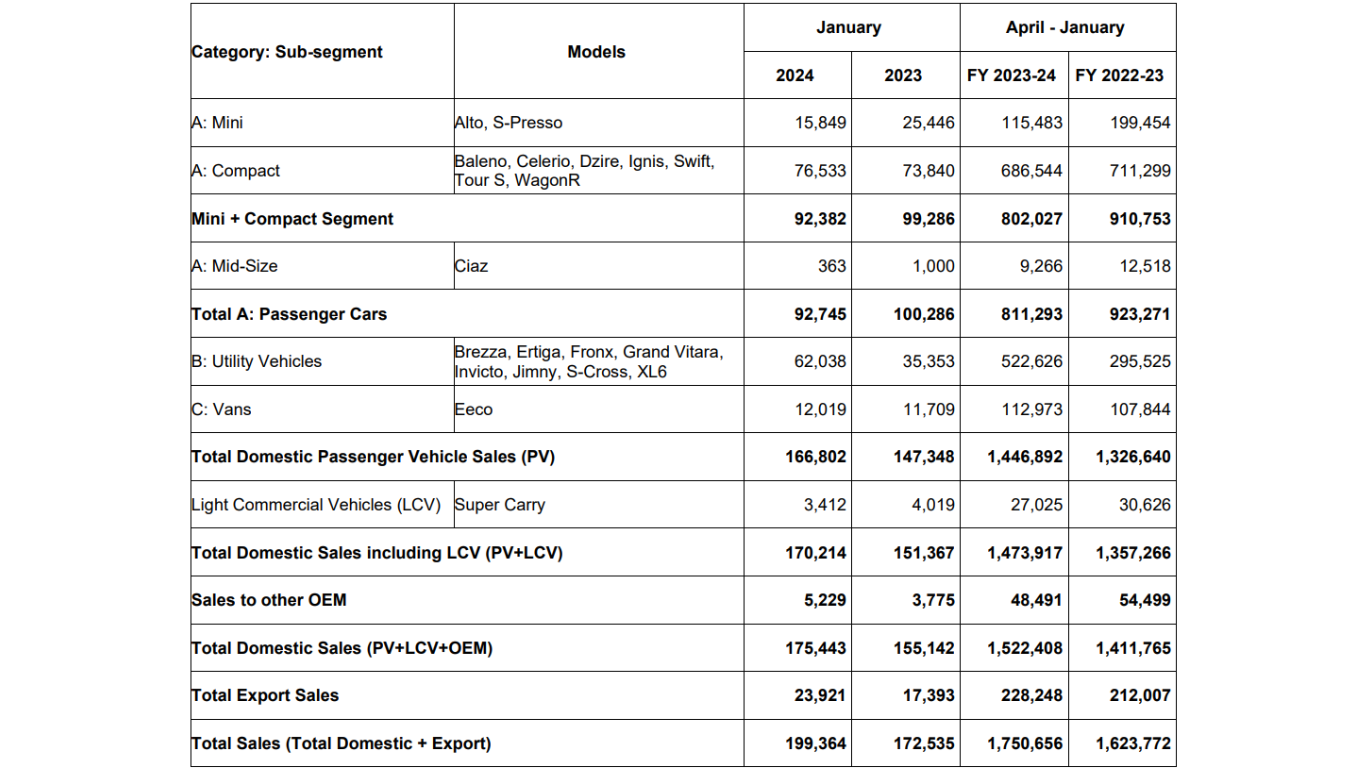1366x768 pixels.
Task: Click the January 2024 total sales value 199,364
Action: 820,744
